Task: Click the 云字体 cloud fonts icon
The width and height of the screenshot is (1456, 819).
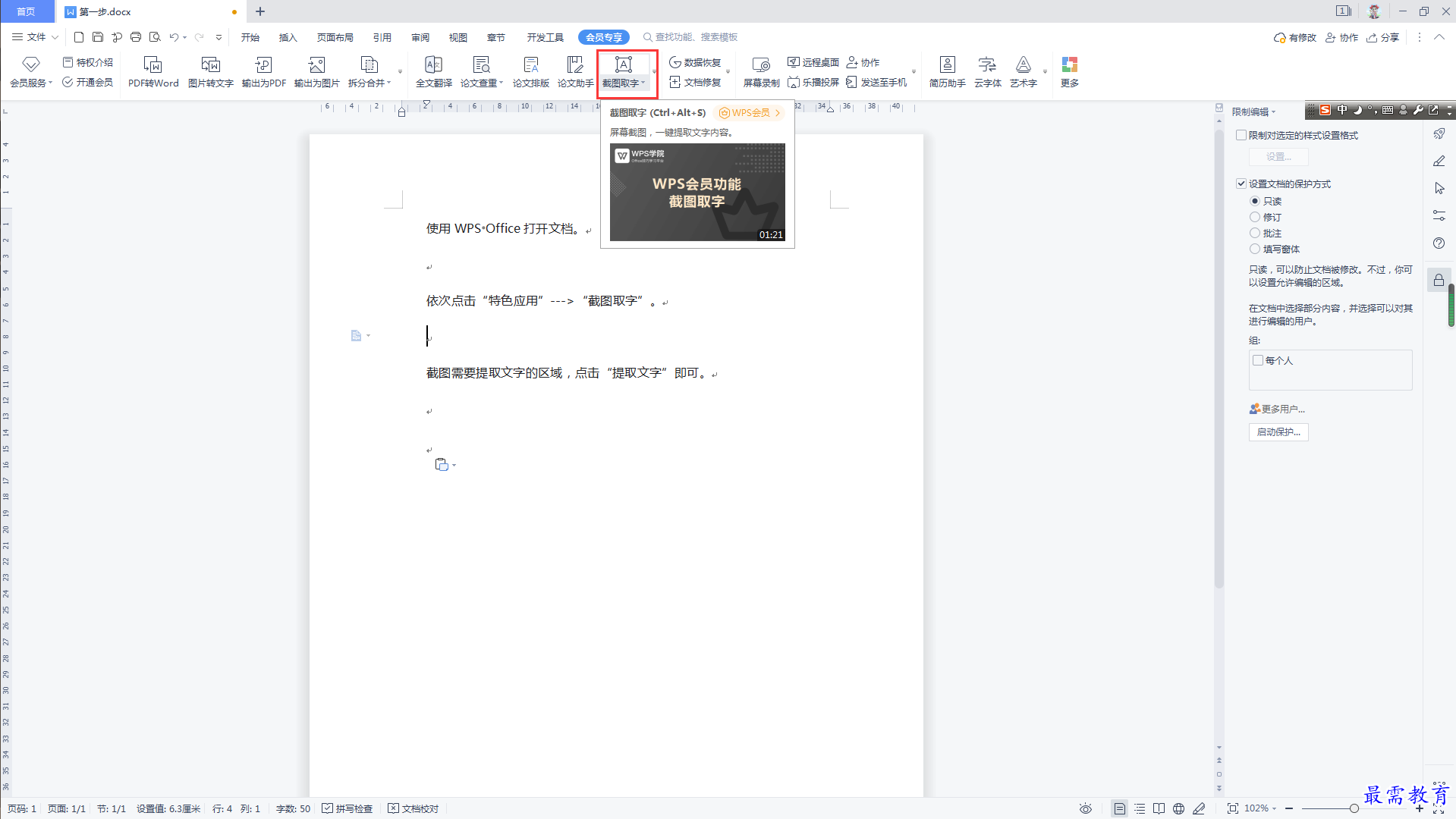Action: [x=987, y=65]
